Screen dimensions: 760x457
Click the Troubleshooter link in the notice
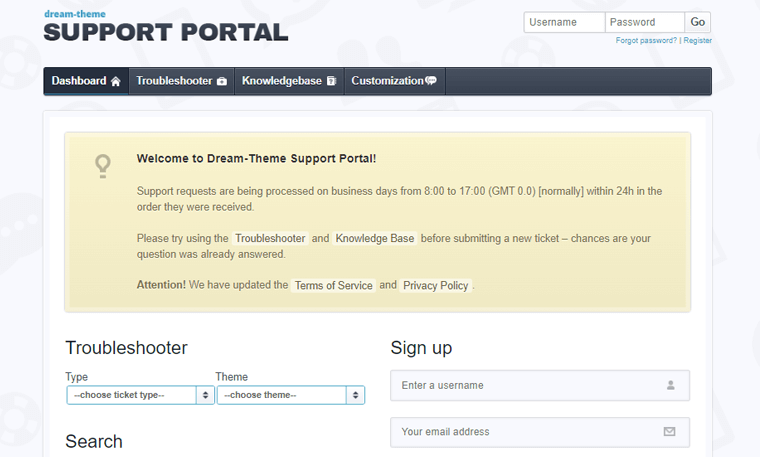click(x=270, y=238)
